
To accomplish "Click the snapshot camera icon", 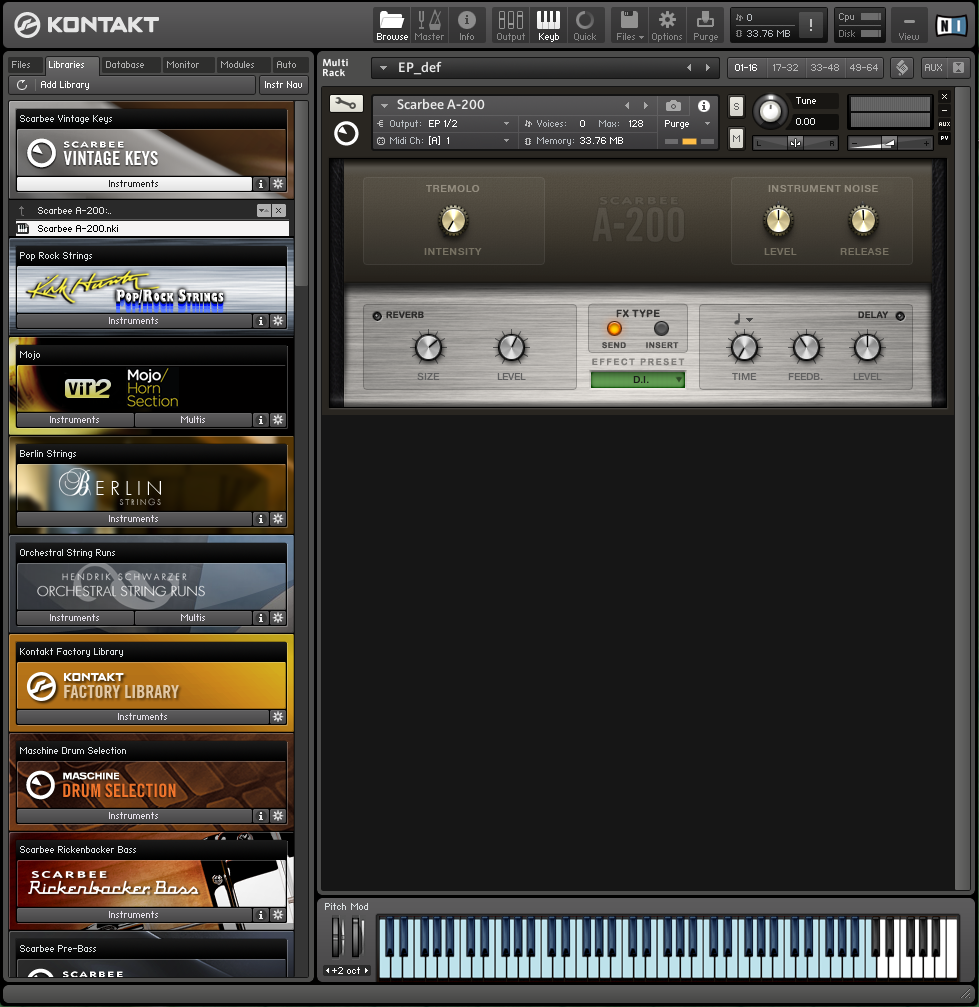I will [673, 105].
